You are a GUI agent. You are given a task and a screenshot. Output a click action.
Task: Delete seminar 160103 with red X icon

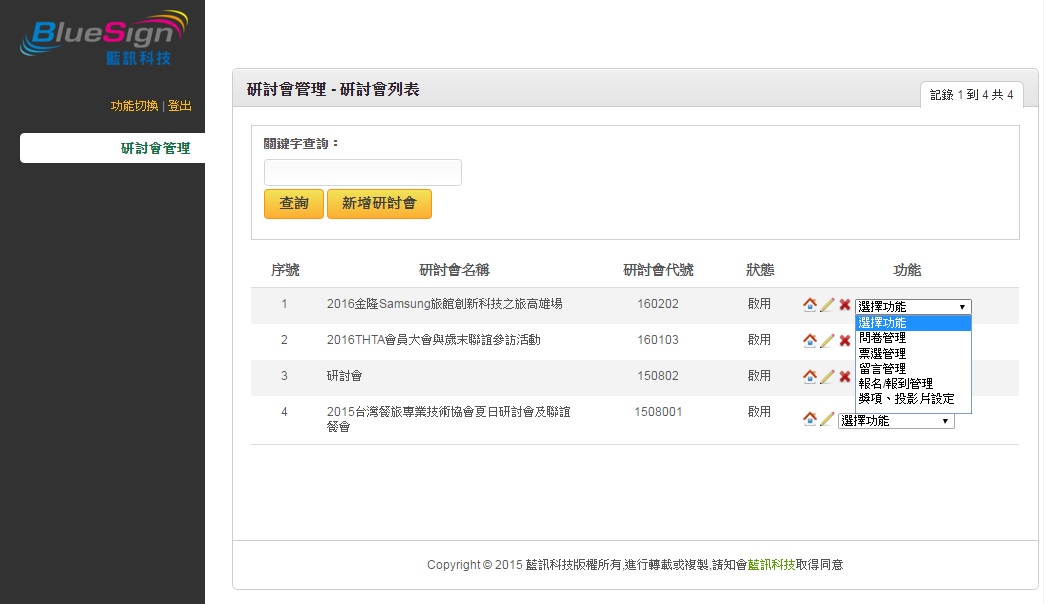point(845,341)
